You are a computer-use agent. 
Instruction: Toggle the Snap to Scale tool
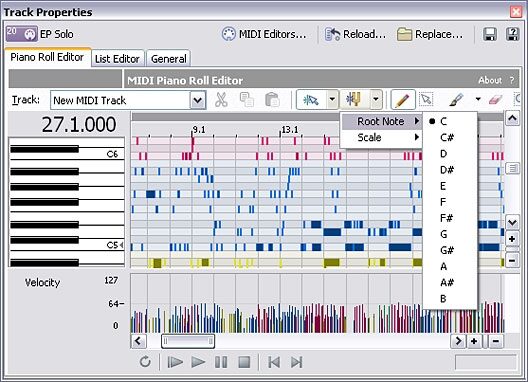coord(354,100)
